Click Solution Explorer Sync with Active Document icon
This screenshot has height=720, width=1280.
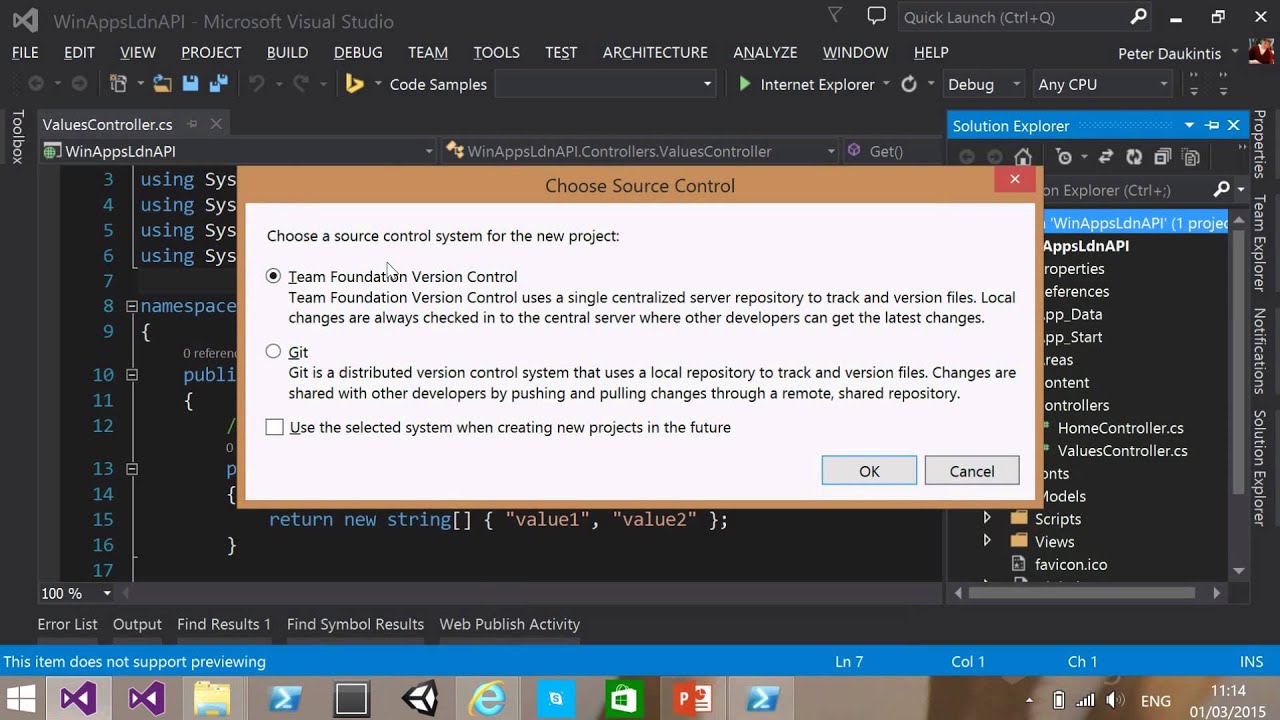[x=1106, y=157]
